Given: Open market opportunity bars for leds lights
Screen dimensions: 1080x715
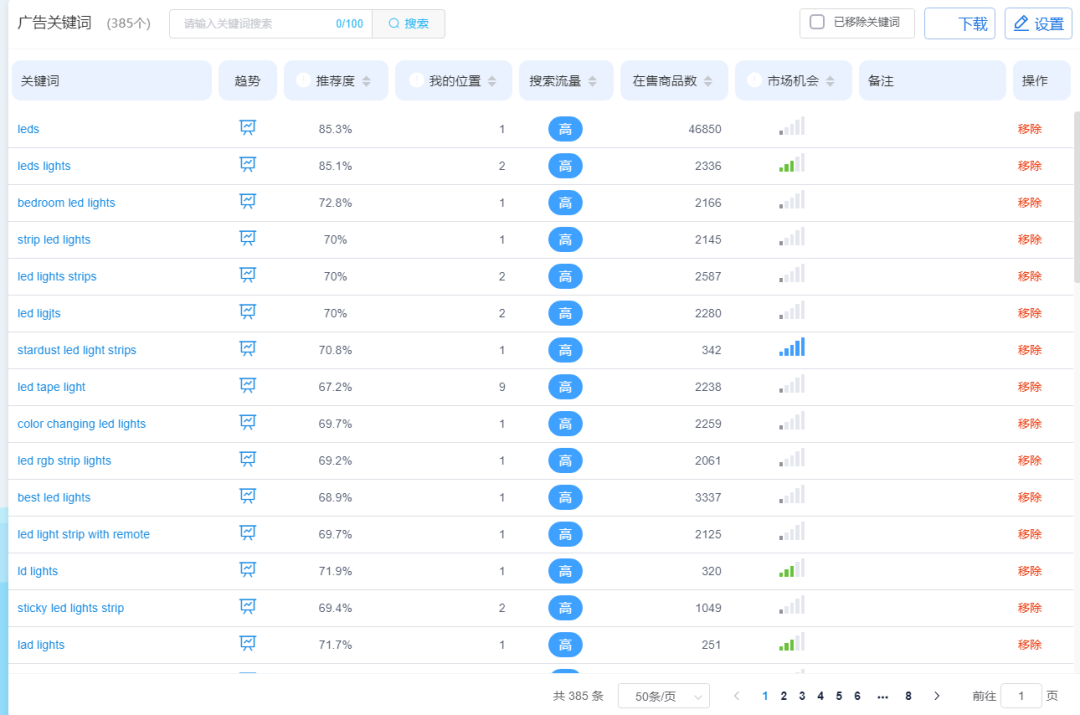Looking at the screenshot, I should pos(793,163).
